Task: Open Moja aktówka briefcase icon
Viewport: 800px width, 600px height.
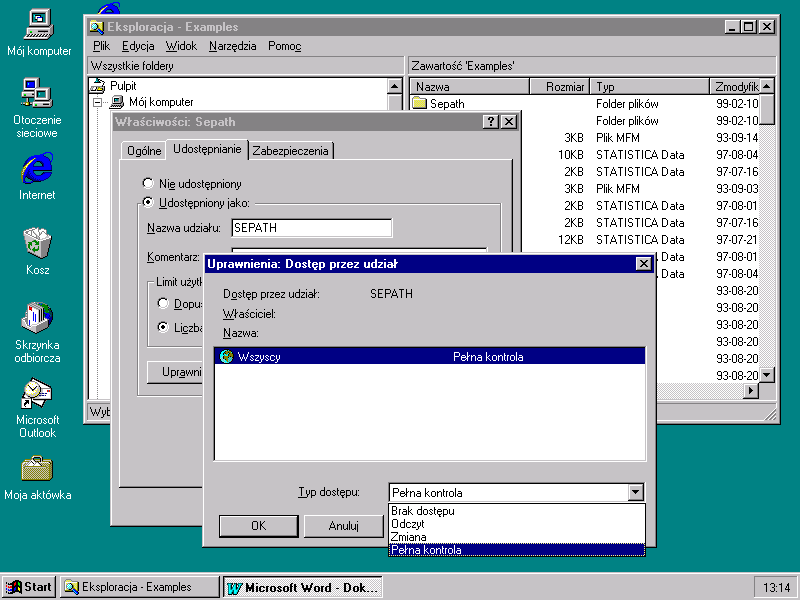Action: click(x=37, y=468)
